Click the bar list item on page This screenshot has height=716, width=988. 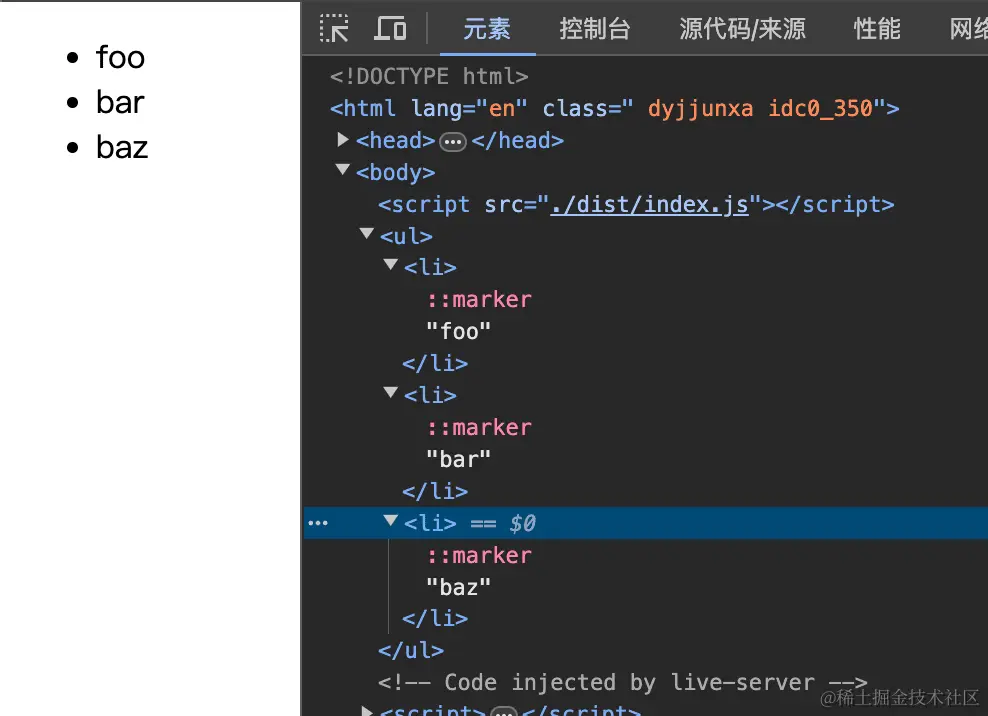[x=120, y=102]
